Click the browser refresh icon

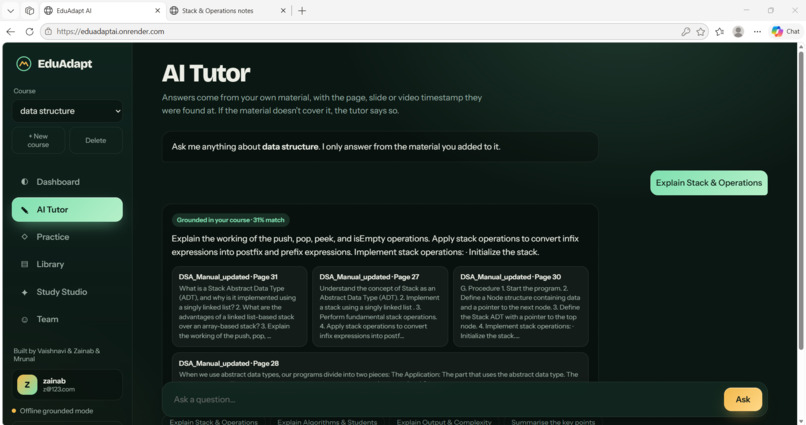click(x=29, y=31)
